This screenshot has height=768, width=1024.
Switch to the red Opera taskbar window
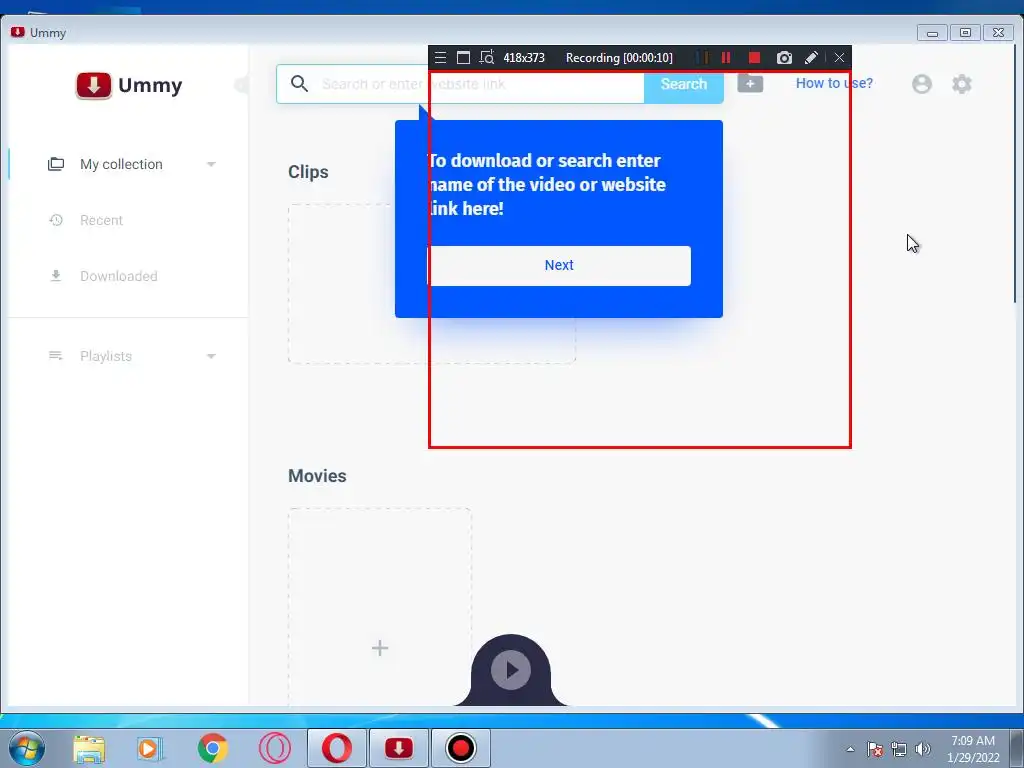point(336,748)
